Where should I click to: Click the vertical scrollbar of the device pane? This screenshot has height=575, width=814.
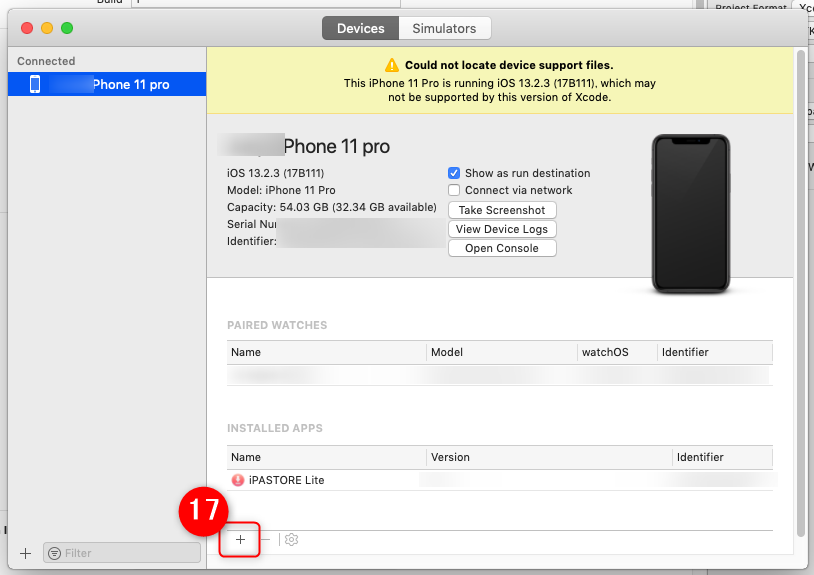(x=801, y=294)
